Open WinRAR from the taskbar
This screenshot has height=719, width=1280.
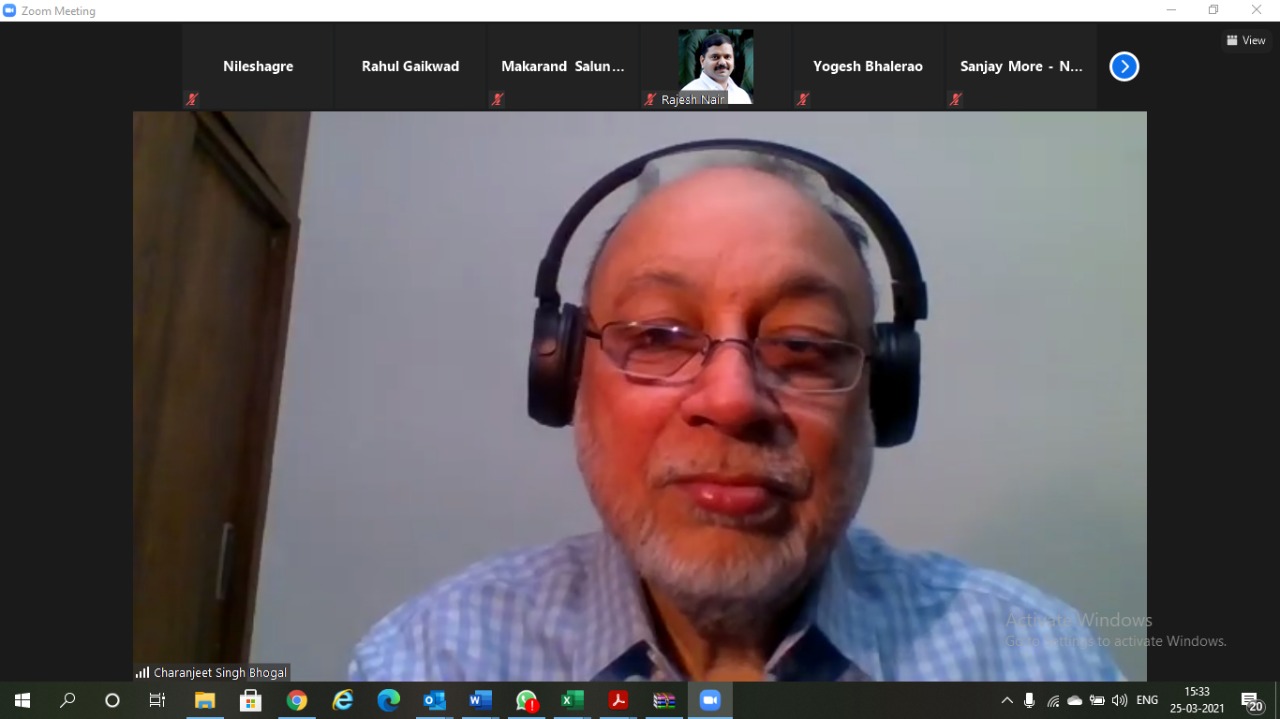(x=665, y=700)
